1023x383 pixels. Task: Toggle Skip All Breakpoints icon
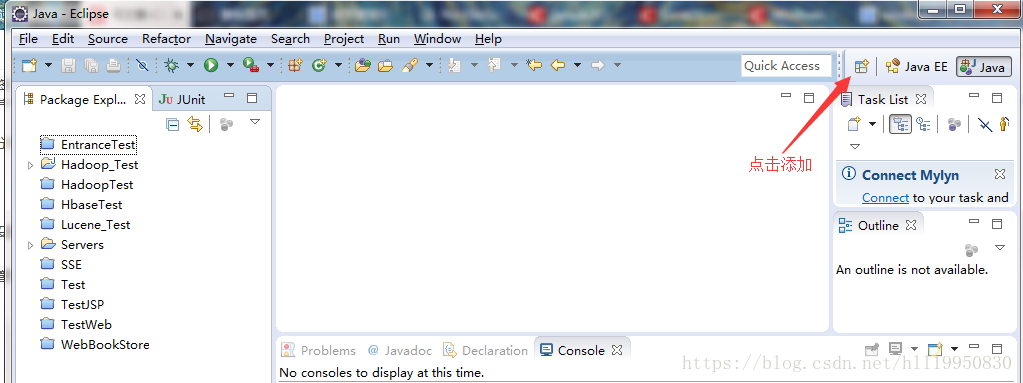coord(142,65)
